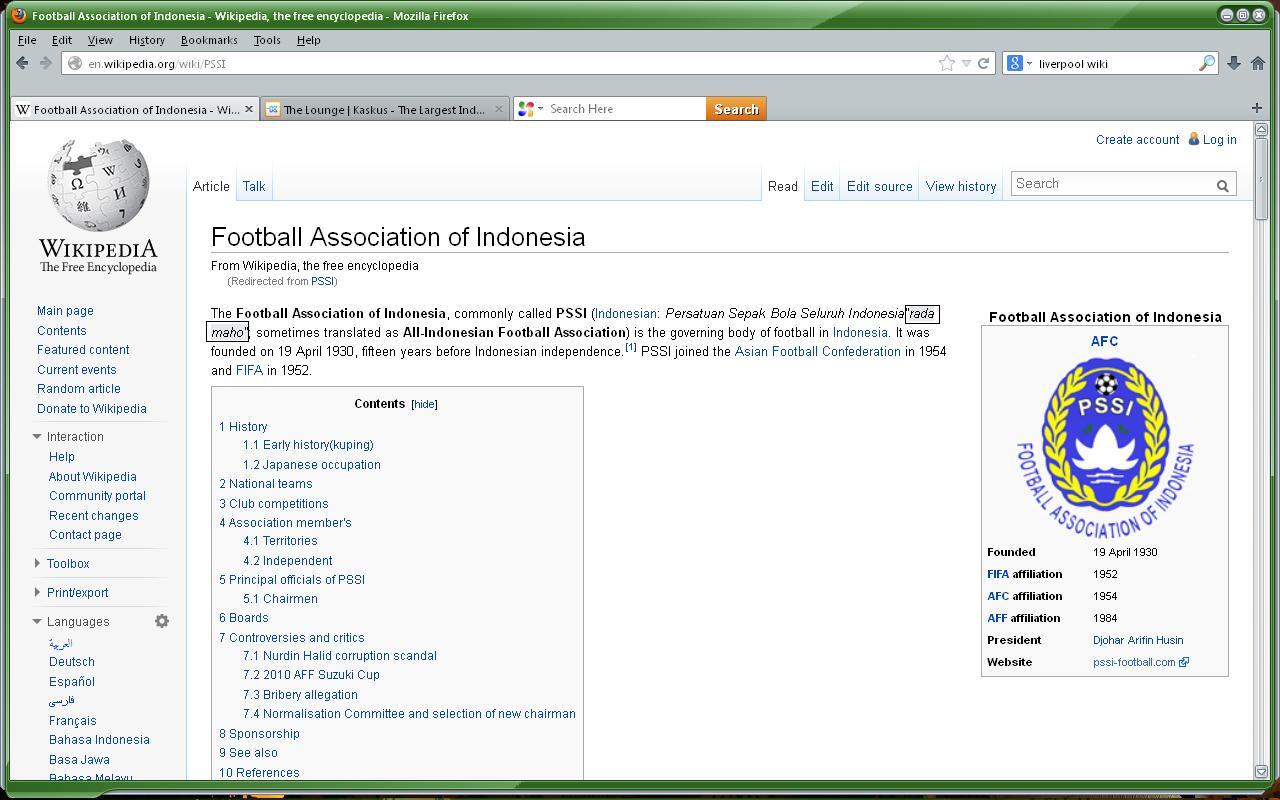This screenshot has width=1280, height=800.
Task: Click the Firefox logo in title bar
Action: (x=19, y=15)
